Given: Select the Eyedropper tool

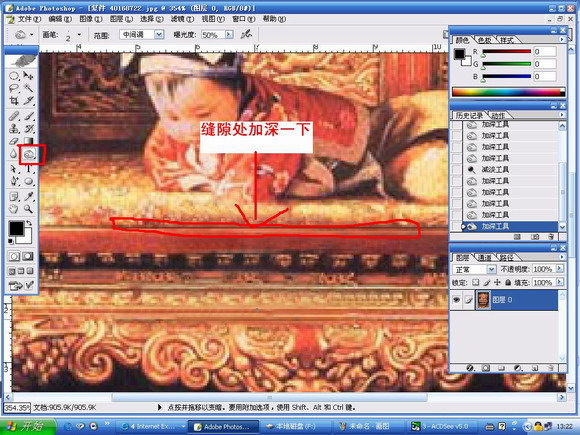Looking at the screenshot, I should 28,196.
